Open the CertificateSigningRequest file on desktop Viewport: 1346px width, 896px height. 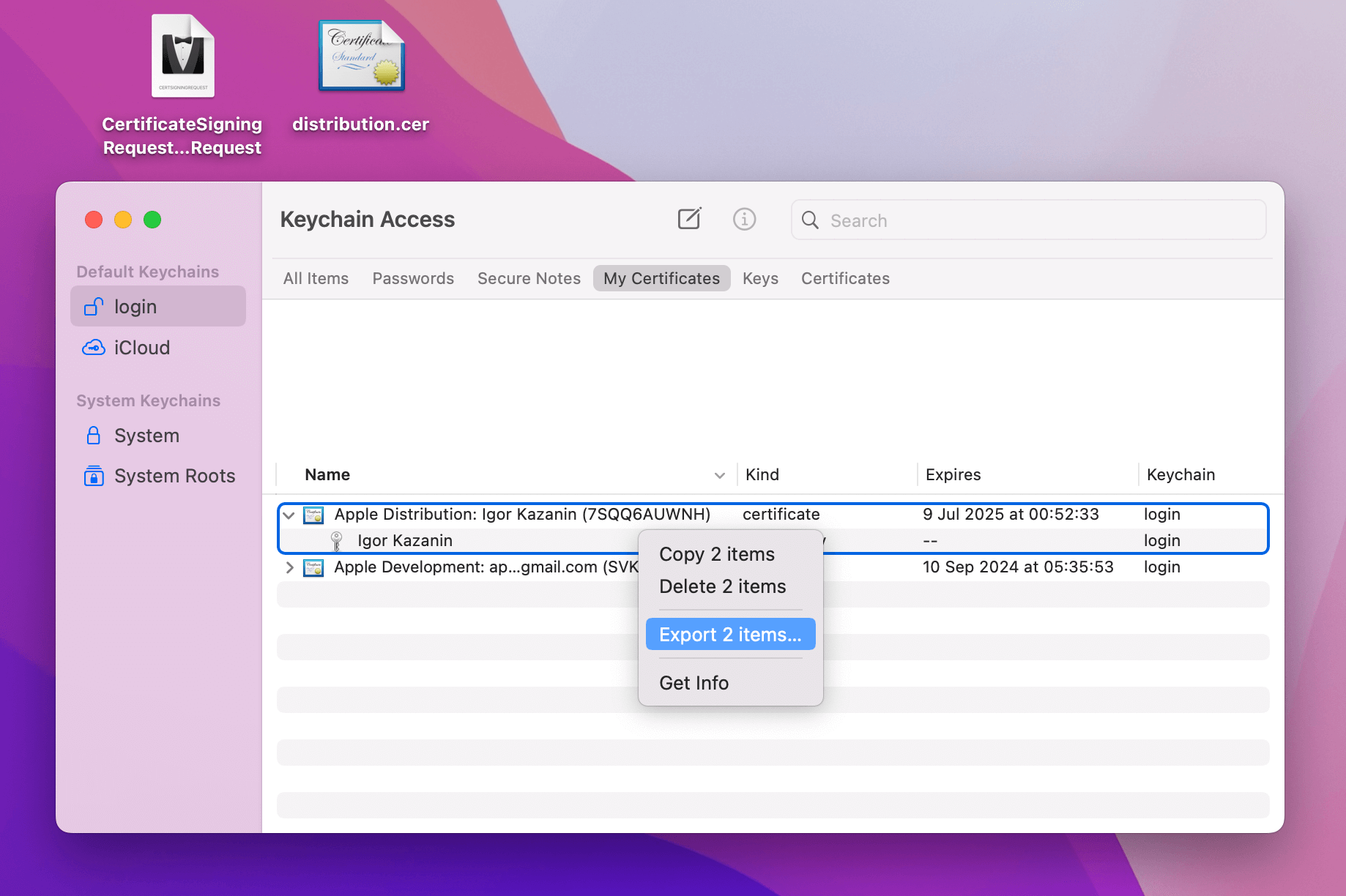182,85
